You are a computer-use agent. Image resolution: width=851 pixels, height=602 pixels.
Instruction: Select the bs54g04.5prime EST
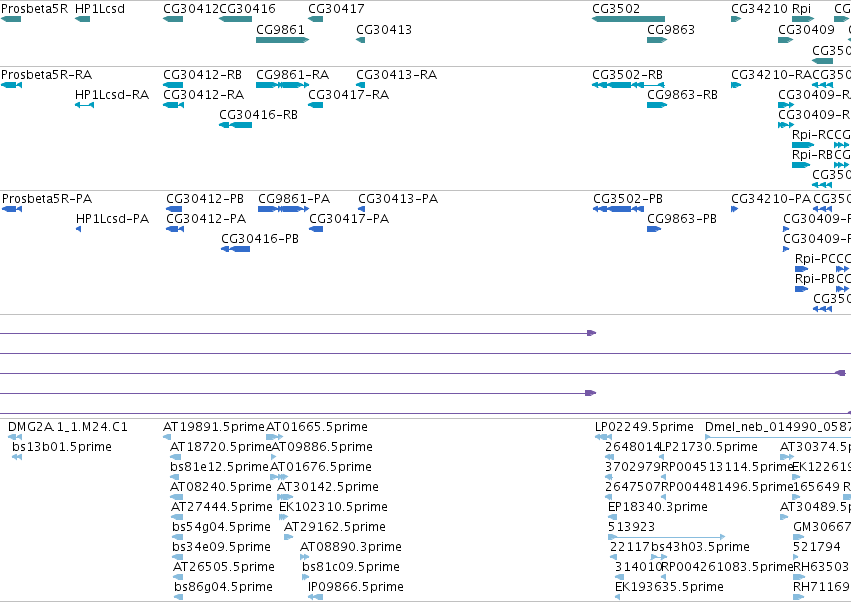pyautogui.click(x=177, y=537)
